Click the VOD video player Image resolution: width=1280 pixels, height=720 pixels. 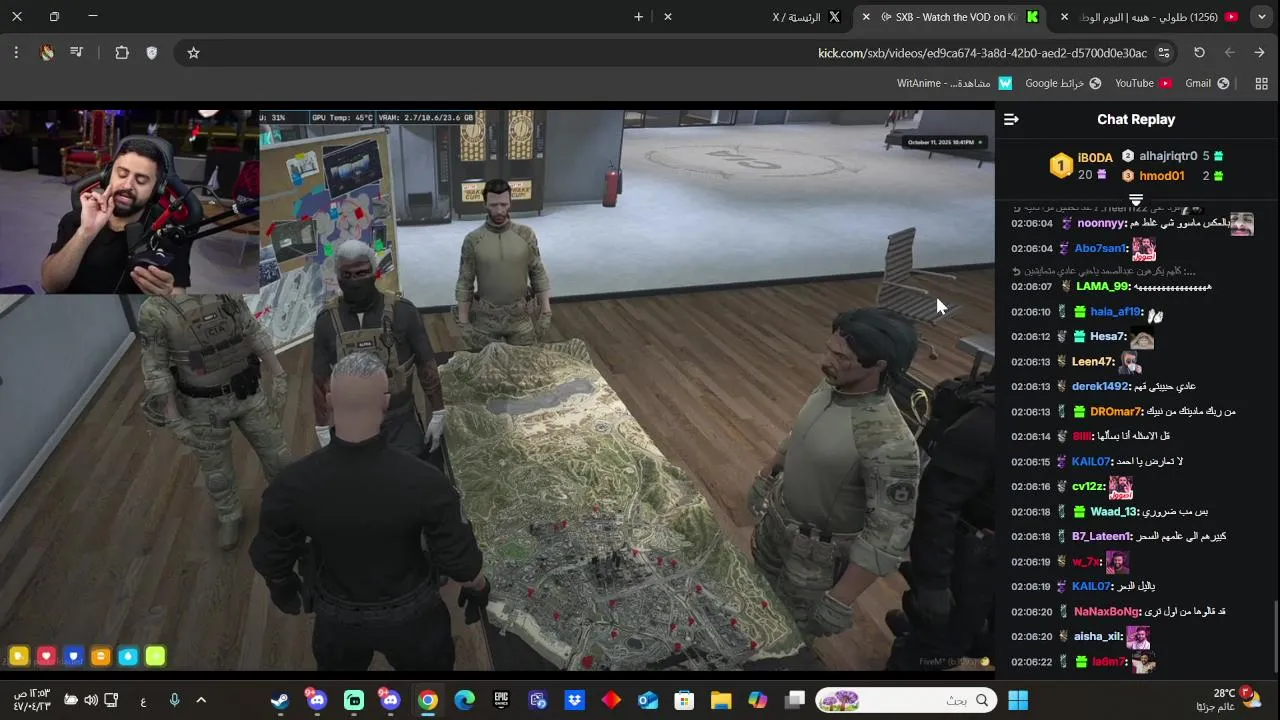pos(497,390)
